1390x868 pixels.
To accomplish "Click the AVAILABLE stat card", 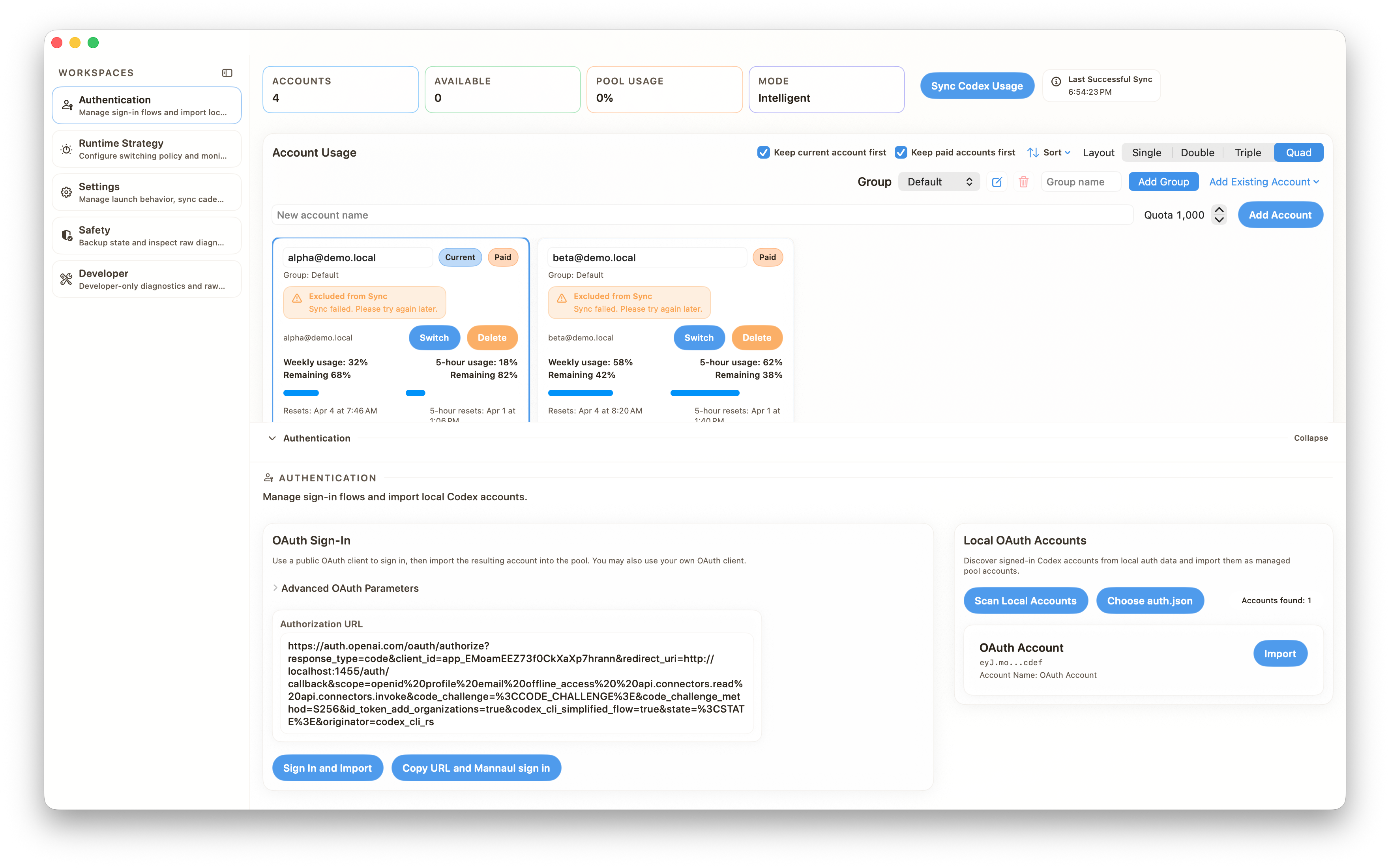I will [x=502, y=90].
